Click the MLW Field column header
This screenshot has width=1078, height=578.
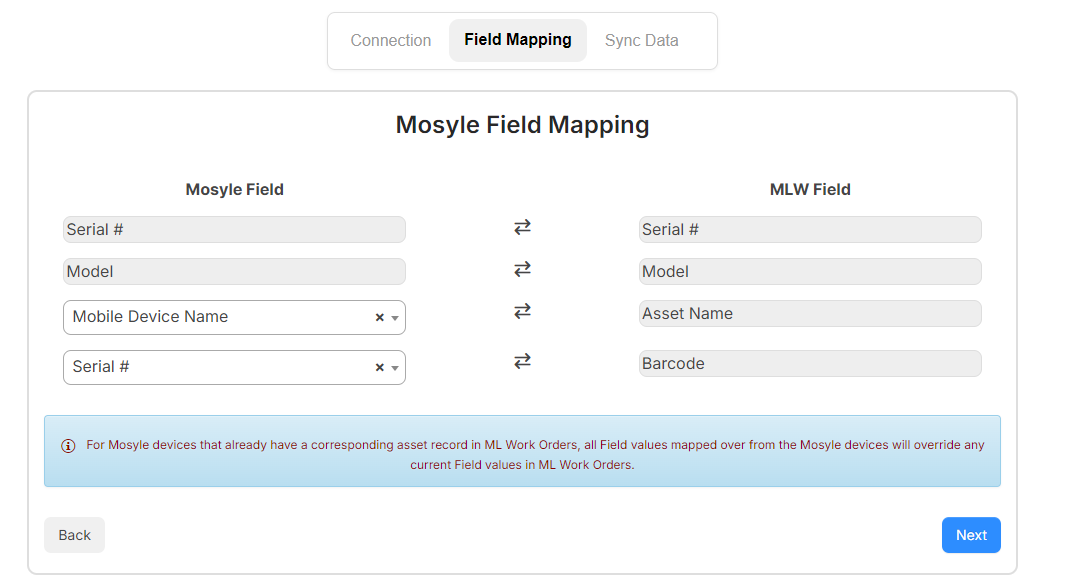click(810, 190)
